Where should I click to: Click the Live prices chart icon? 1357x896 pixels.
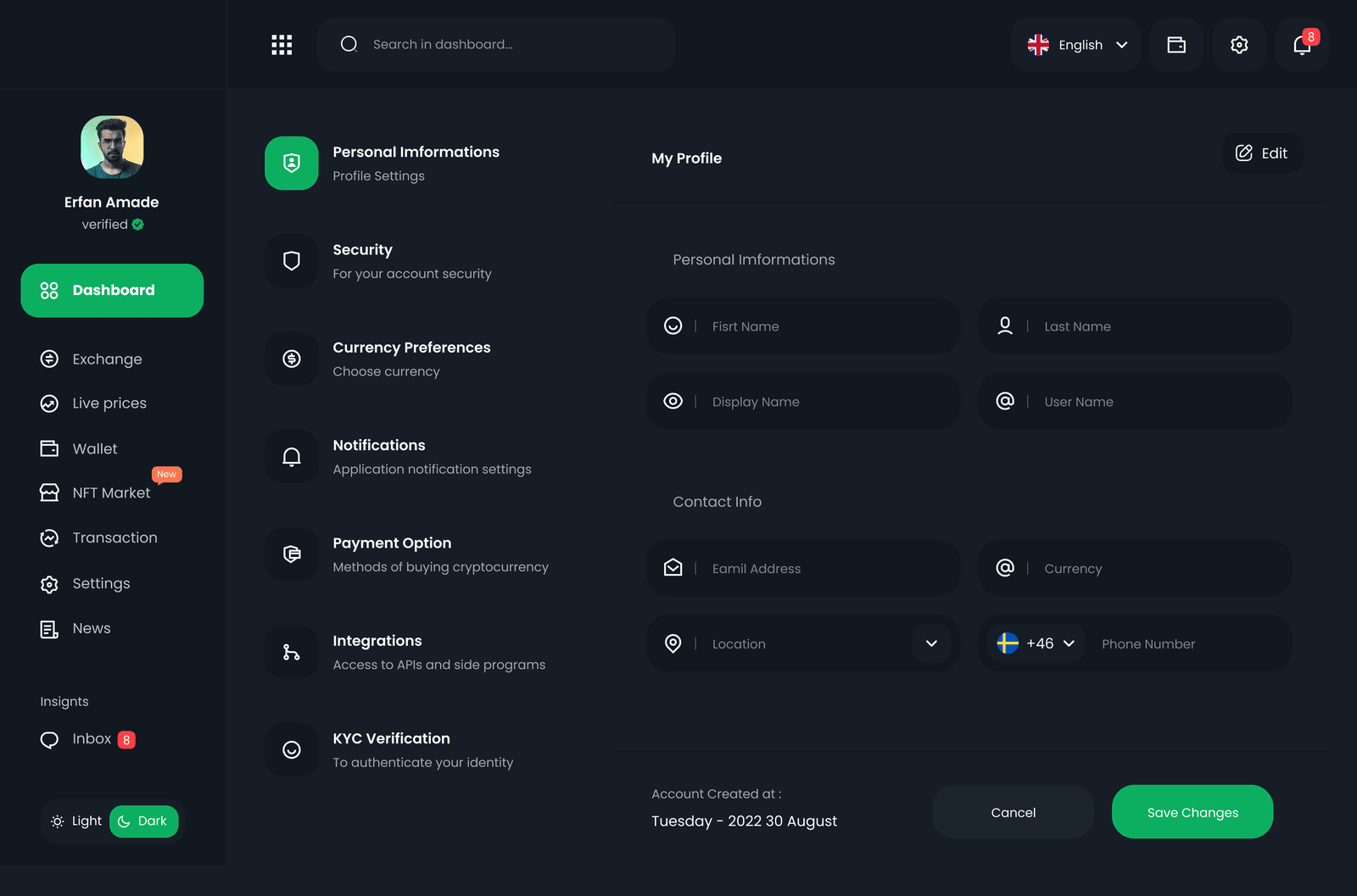point(49,403)
